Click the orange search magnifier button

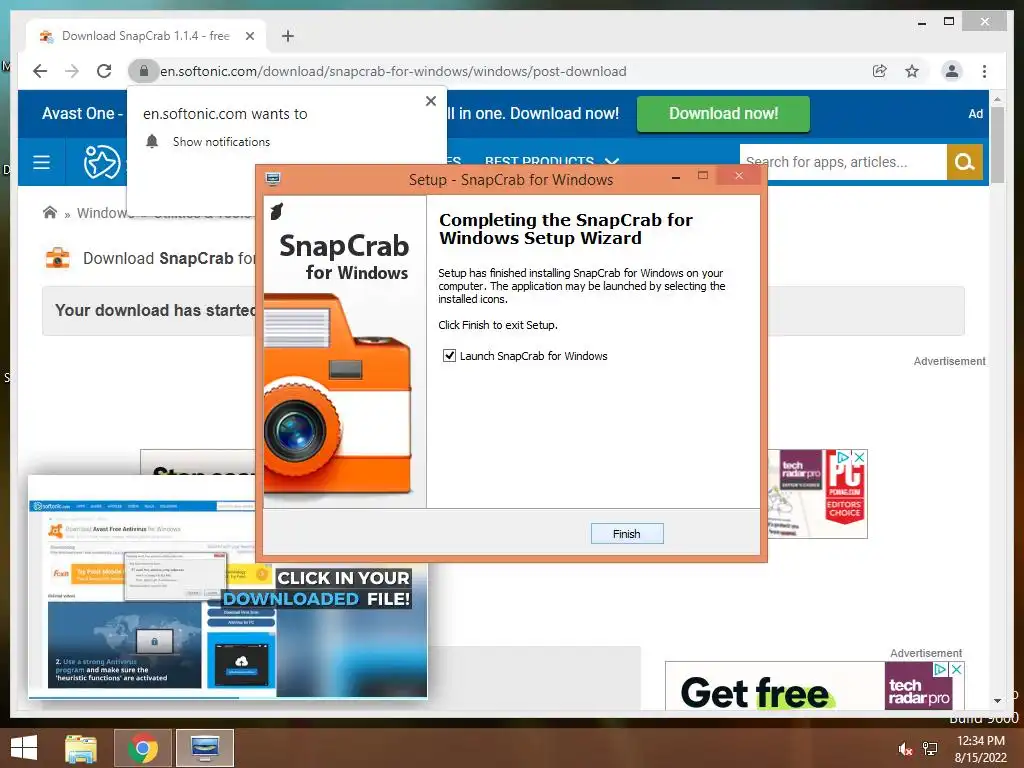coord(965,162)
